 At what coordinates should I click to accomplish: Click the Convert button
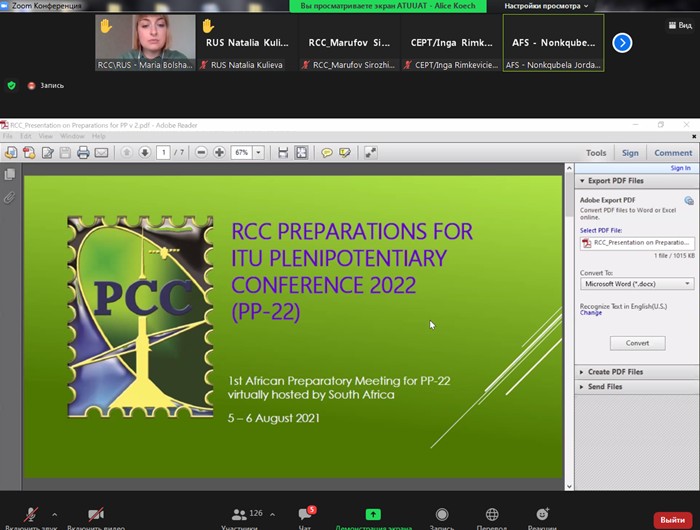coord(637,343)
